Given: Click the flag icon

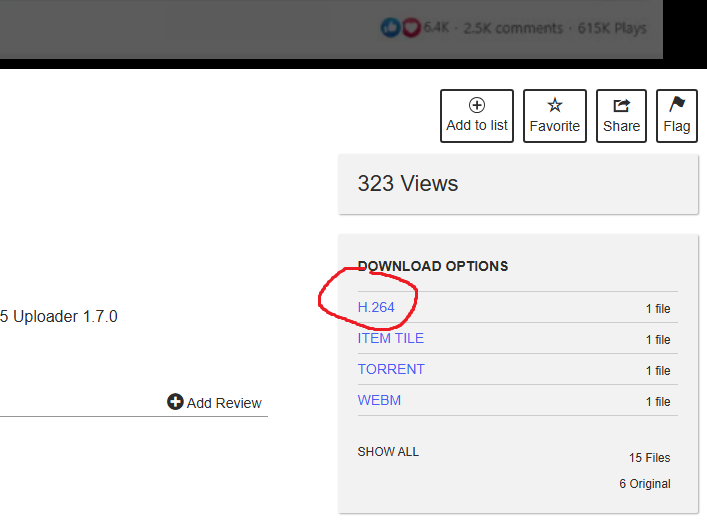Looking at the screenshot, I should point(677,104).
